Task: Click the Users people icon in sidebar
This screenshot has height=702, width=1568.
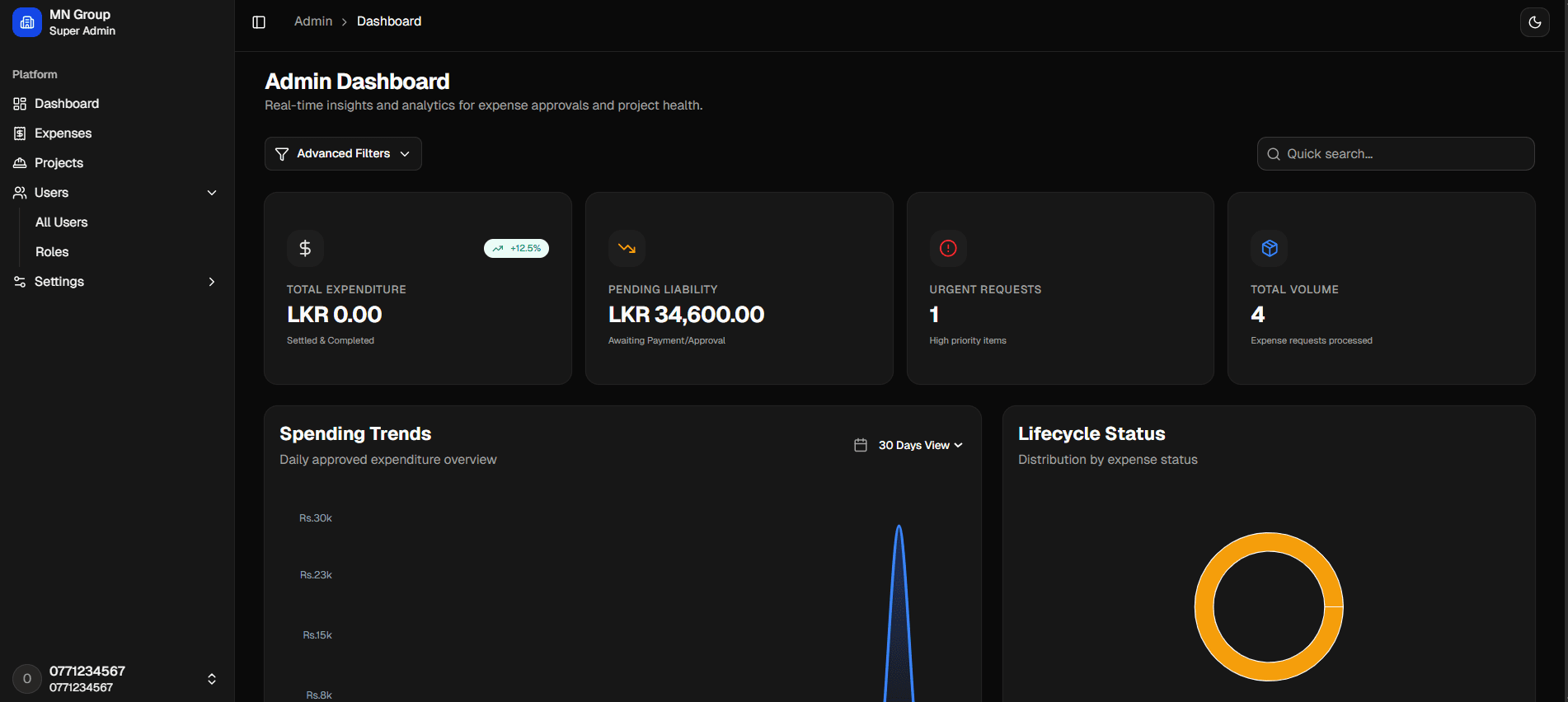Action: pos(20,193)
